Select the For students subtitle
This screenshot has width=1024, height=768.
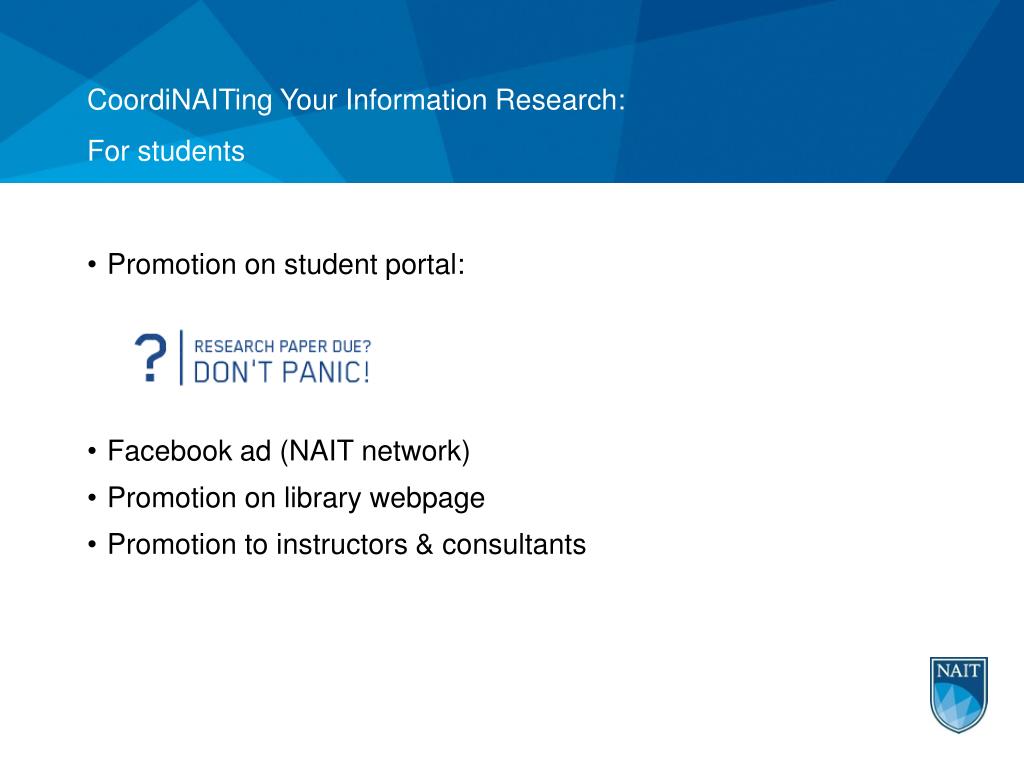166,151
